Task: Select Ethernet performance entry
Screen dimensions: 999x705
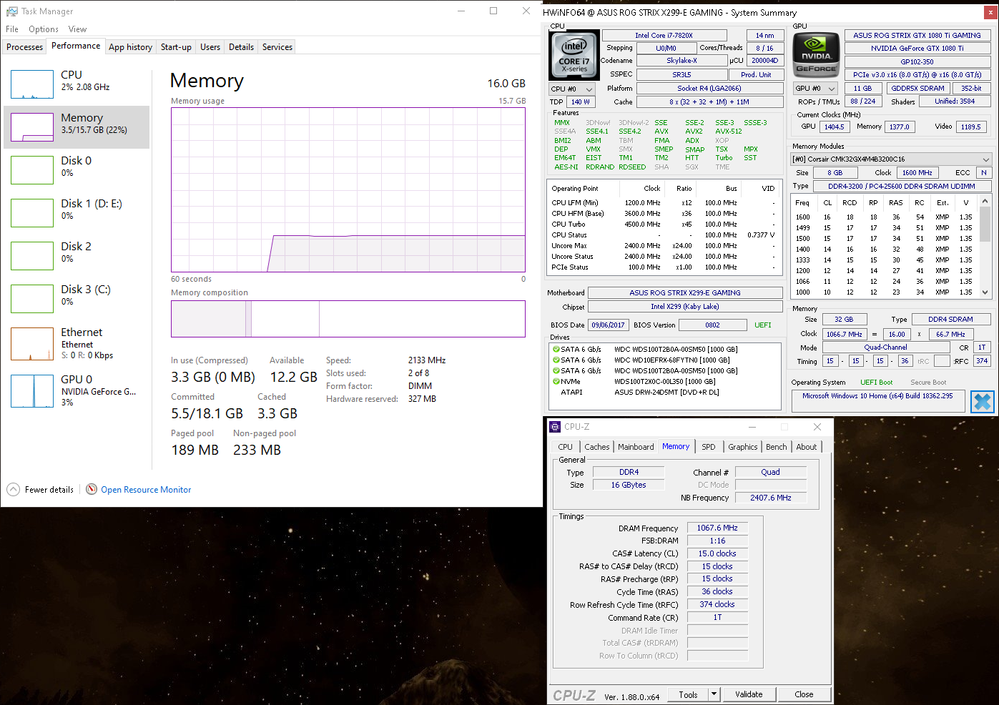Action: tap(77, 344)
